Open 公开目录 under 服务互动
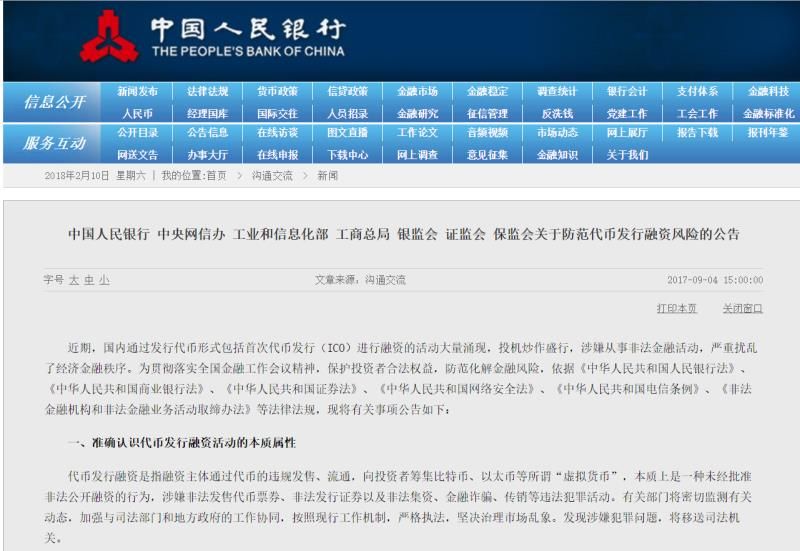Screen dimensions: 800x551 click(137, 133)
